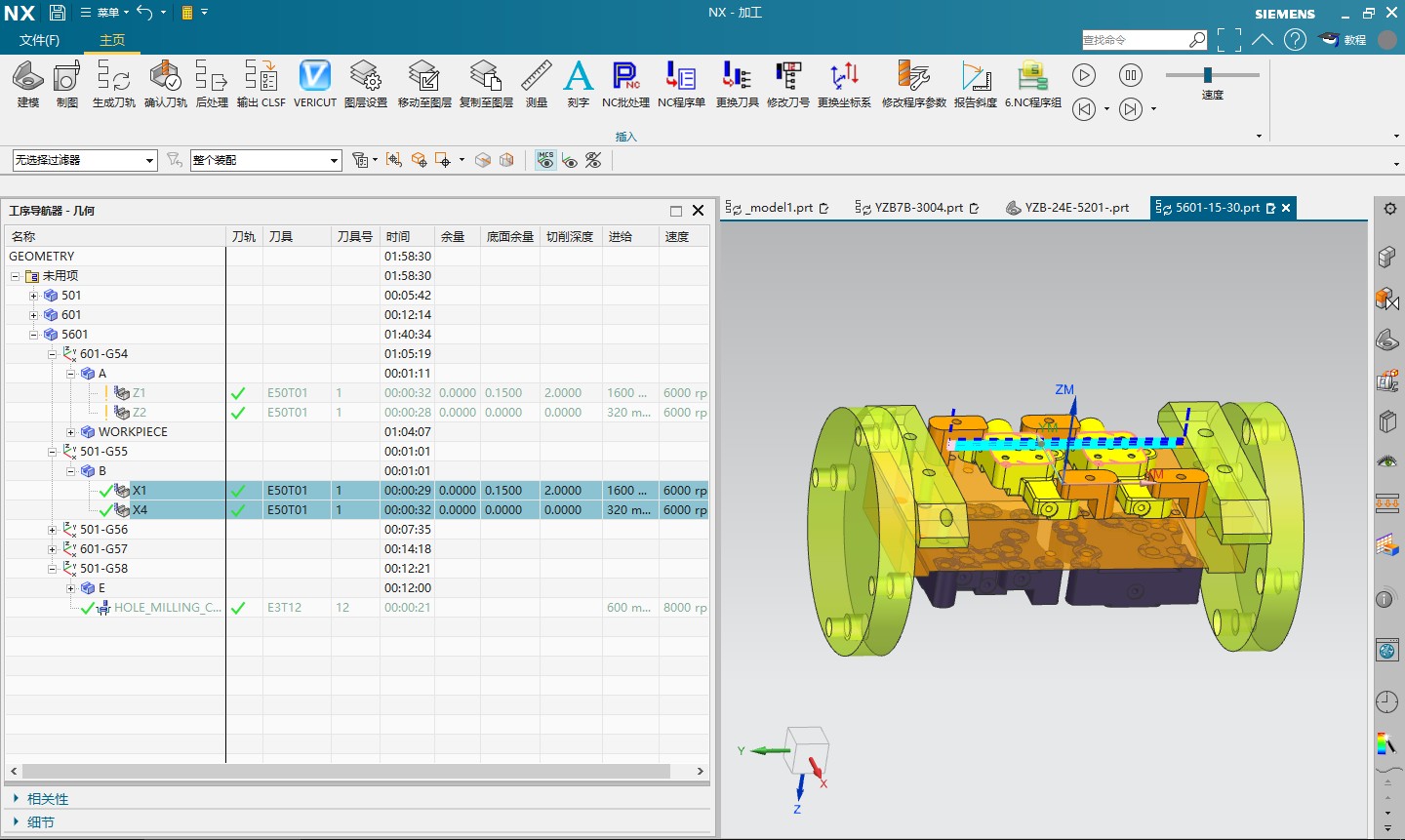Screen dimensions: 1405x840
Task: Click the 更换坐标系 change coordinate system icon
Action: point(844,83)
